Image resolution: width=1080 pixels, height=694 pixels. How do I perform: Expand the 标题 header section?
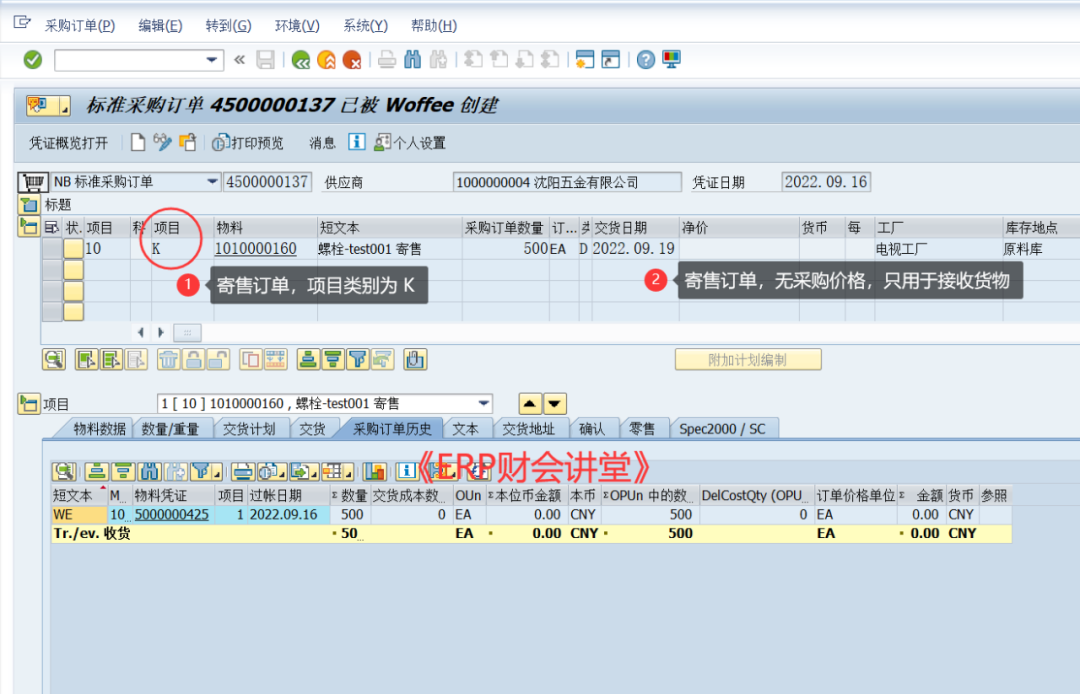(28, 205)
